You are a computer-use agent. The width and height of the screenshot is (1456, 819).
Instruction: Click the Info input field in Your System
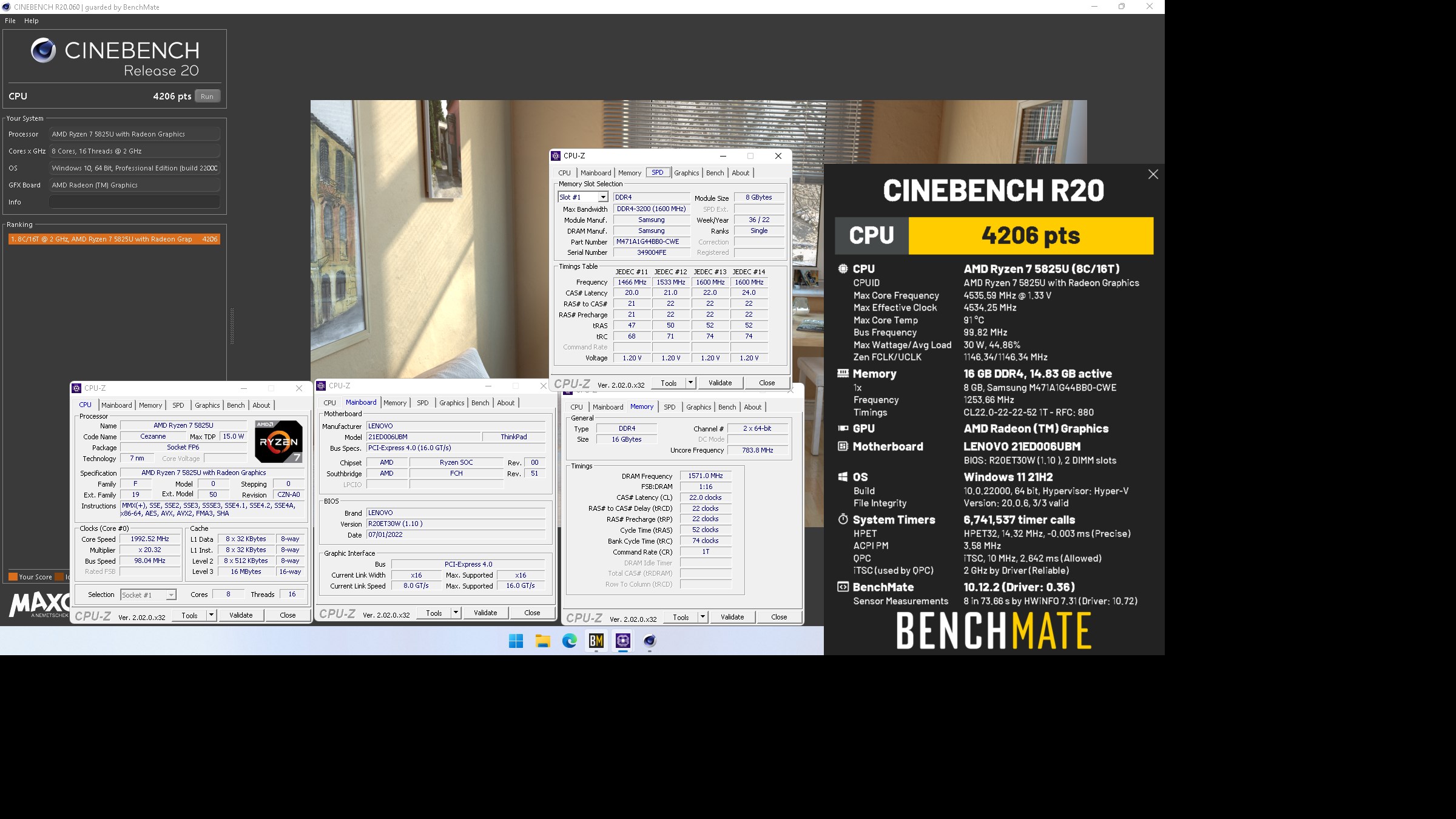135,202
